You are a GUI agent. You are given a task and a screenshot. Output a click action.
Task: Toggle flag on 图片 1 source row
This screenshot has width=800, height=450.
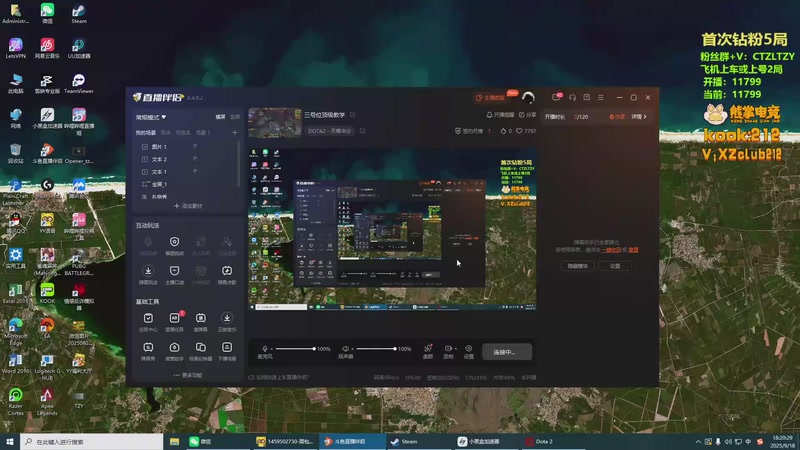tap(195, 146)
